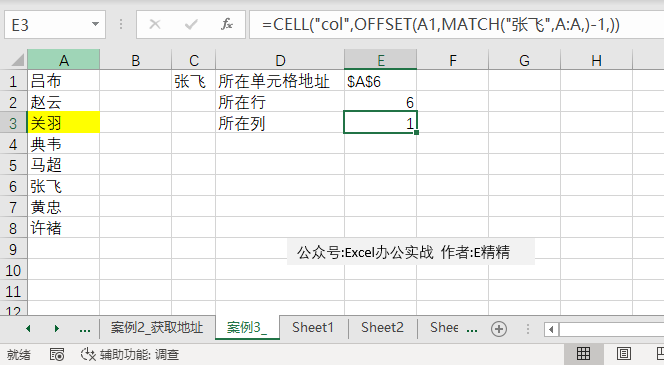Click cell A6 containing 张飞
The height and width of the screenshot is (365, 664).
(64, 185)
